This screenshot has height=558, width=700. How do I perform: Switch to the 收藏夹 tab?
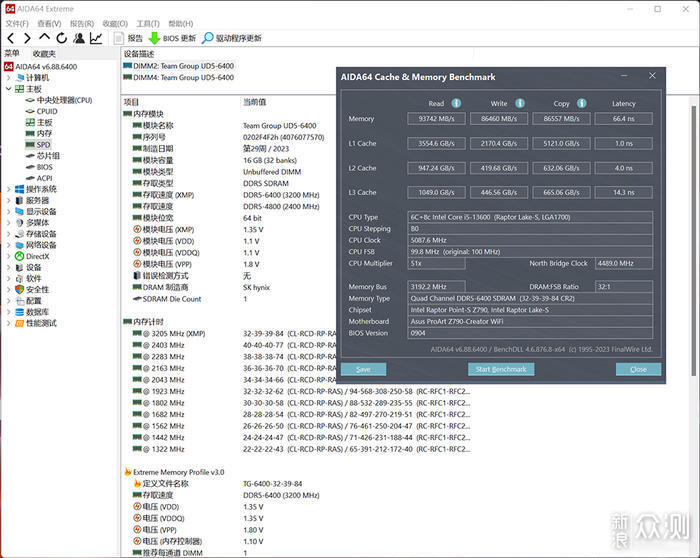[x=44, y=54]
